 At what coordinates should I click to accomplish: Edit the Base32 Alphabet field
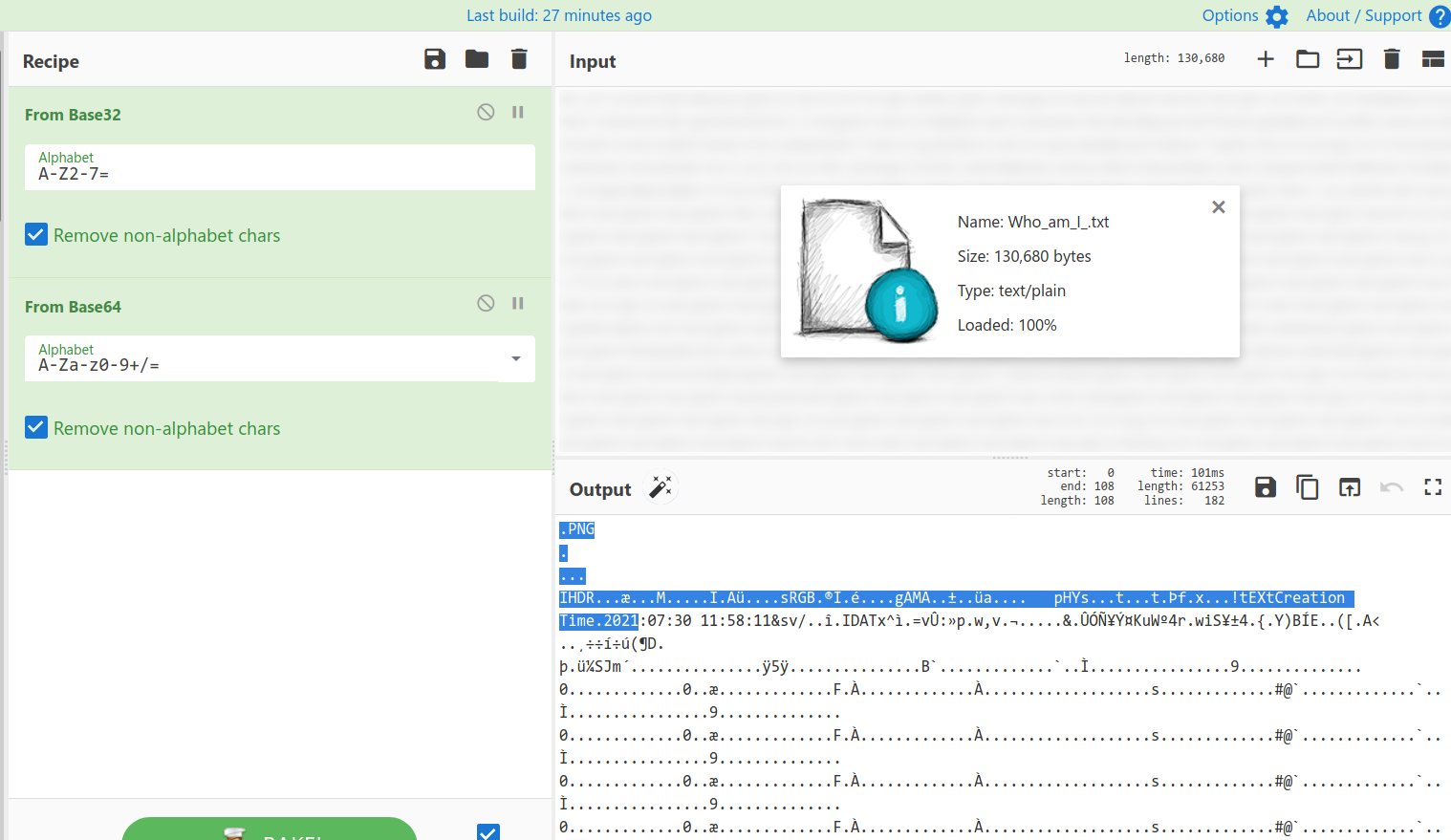[x=277, y=174]
